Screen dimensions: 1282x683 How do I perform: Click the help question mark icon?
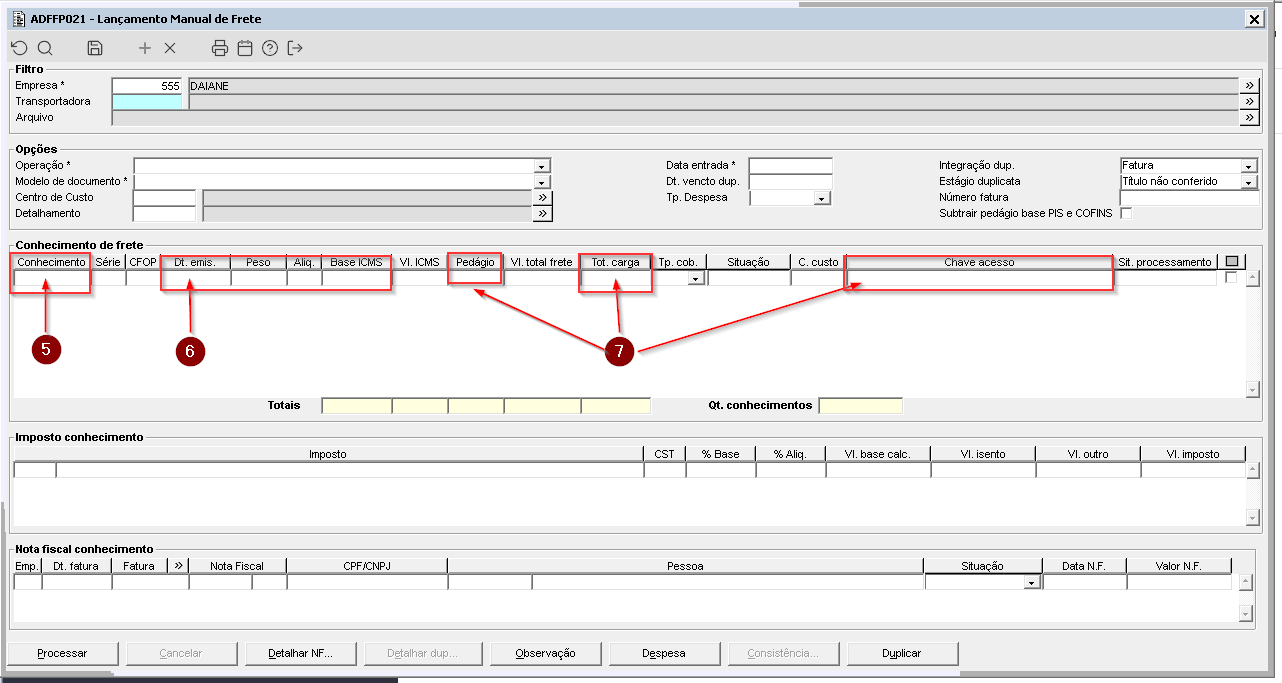[270, 48]
